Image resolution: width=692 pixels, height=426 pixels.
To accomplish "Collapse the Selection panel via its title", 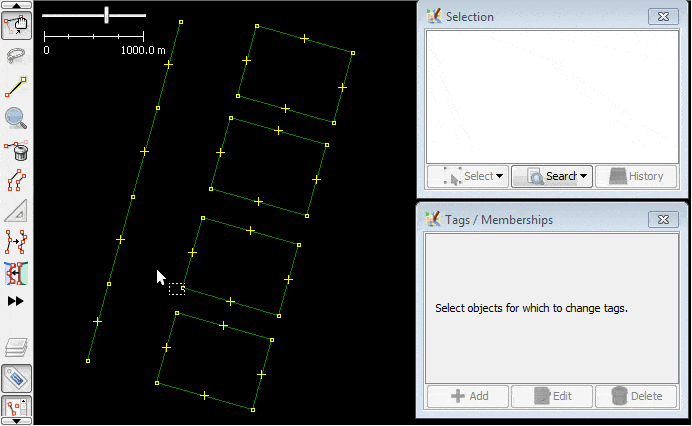I will (x=470, y=17).
